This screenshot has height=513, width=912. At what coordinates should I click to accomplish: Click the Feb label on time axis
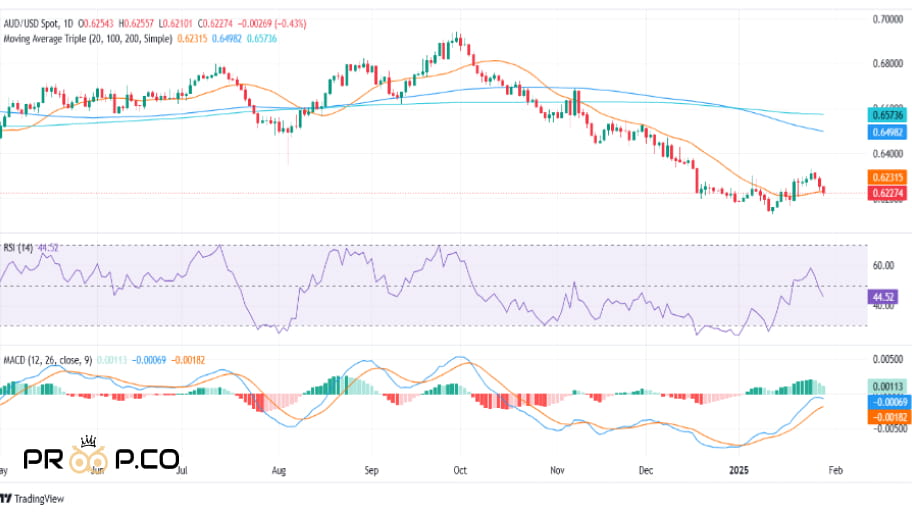[x=835, y=470]
